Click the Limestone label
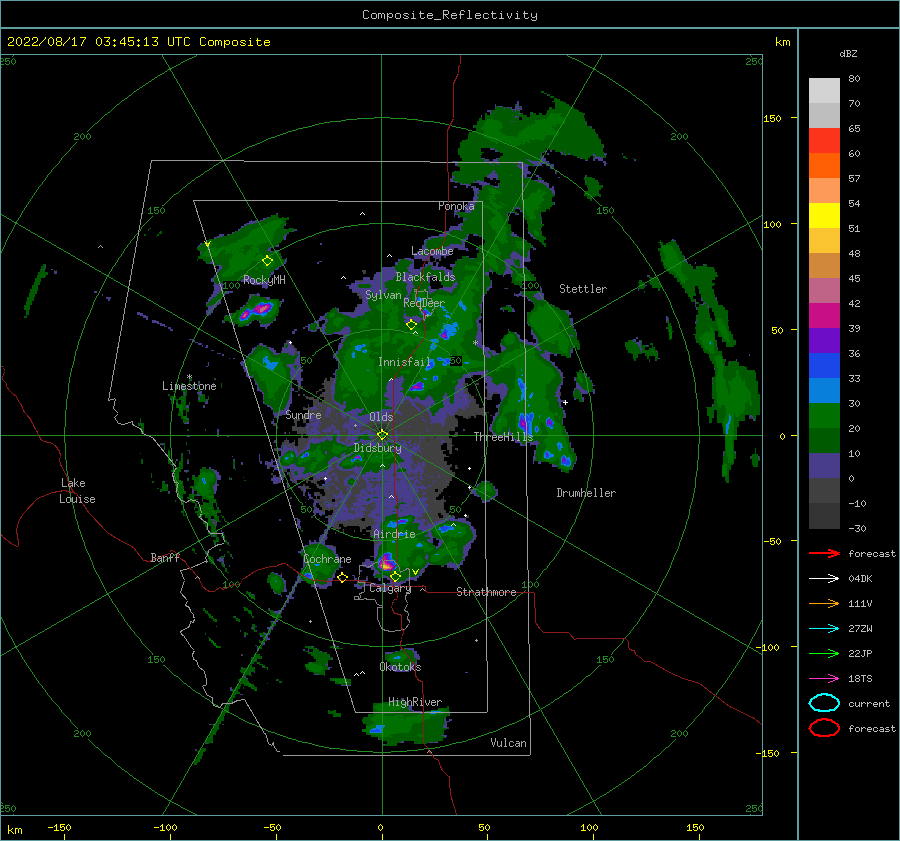900x841 pixels. click(x=189, y=386)
